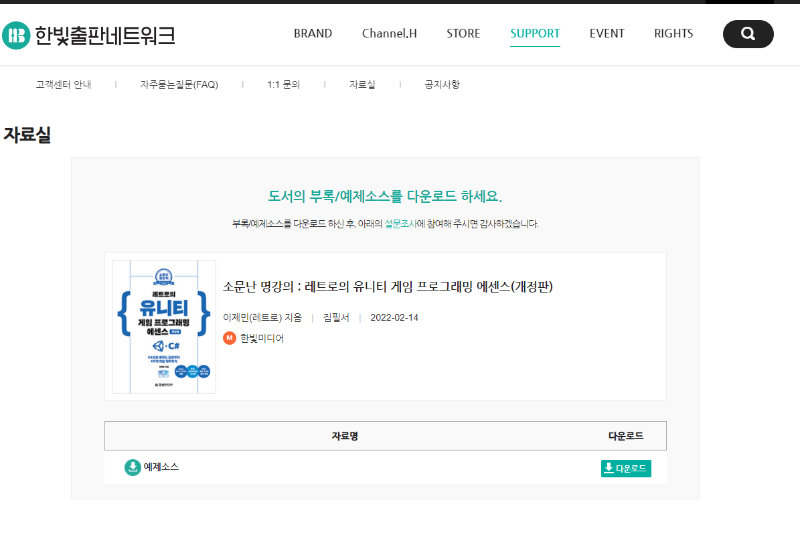800x552 pixels.
Task: Click the orange M publisher badge
Action: [x=230, y=338]
